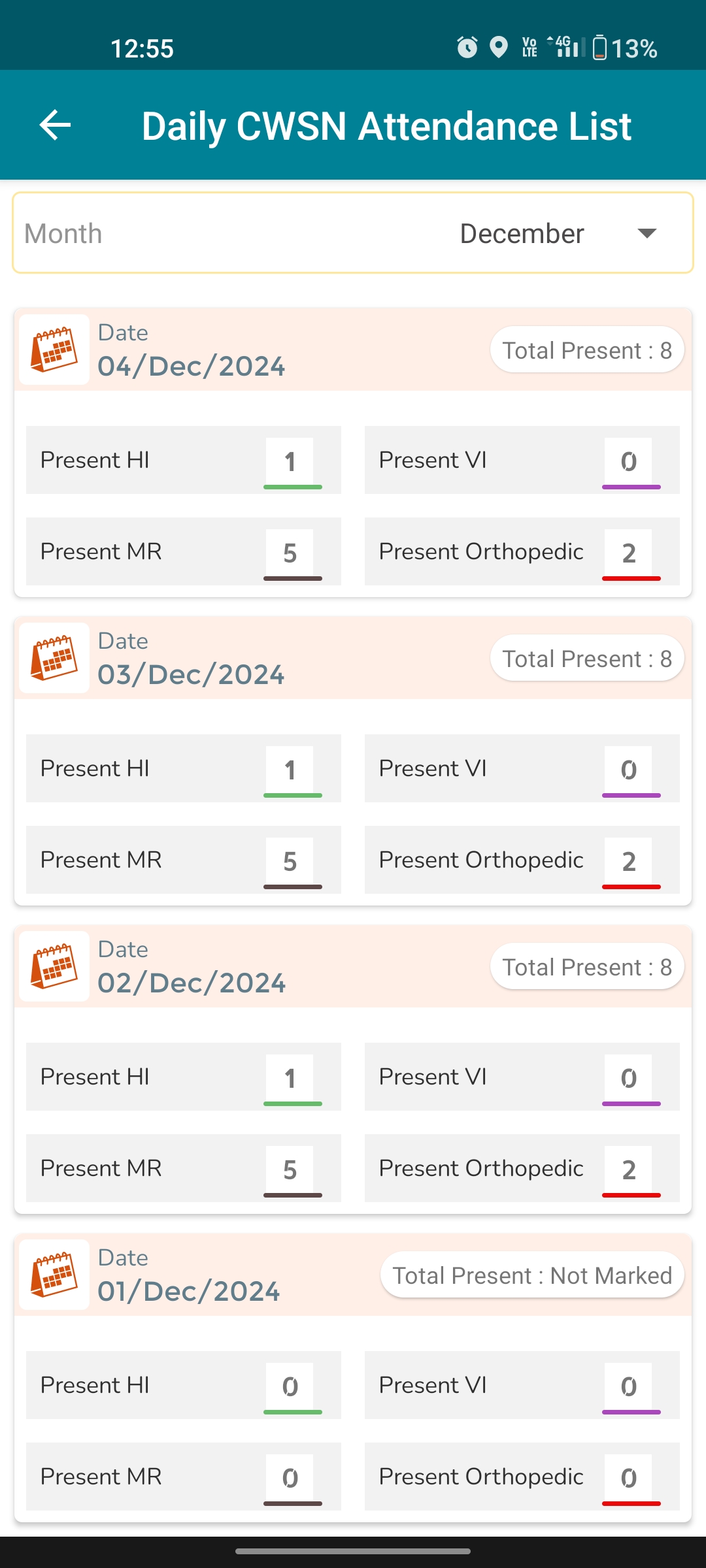Select Present Orthopedic count for 02/Dec/2024
Image resolution: width=706 pixels, height=1568 pixels.
tap(628, 1169)
